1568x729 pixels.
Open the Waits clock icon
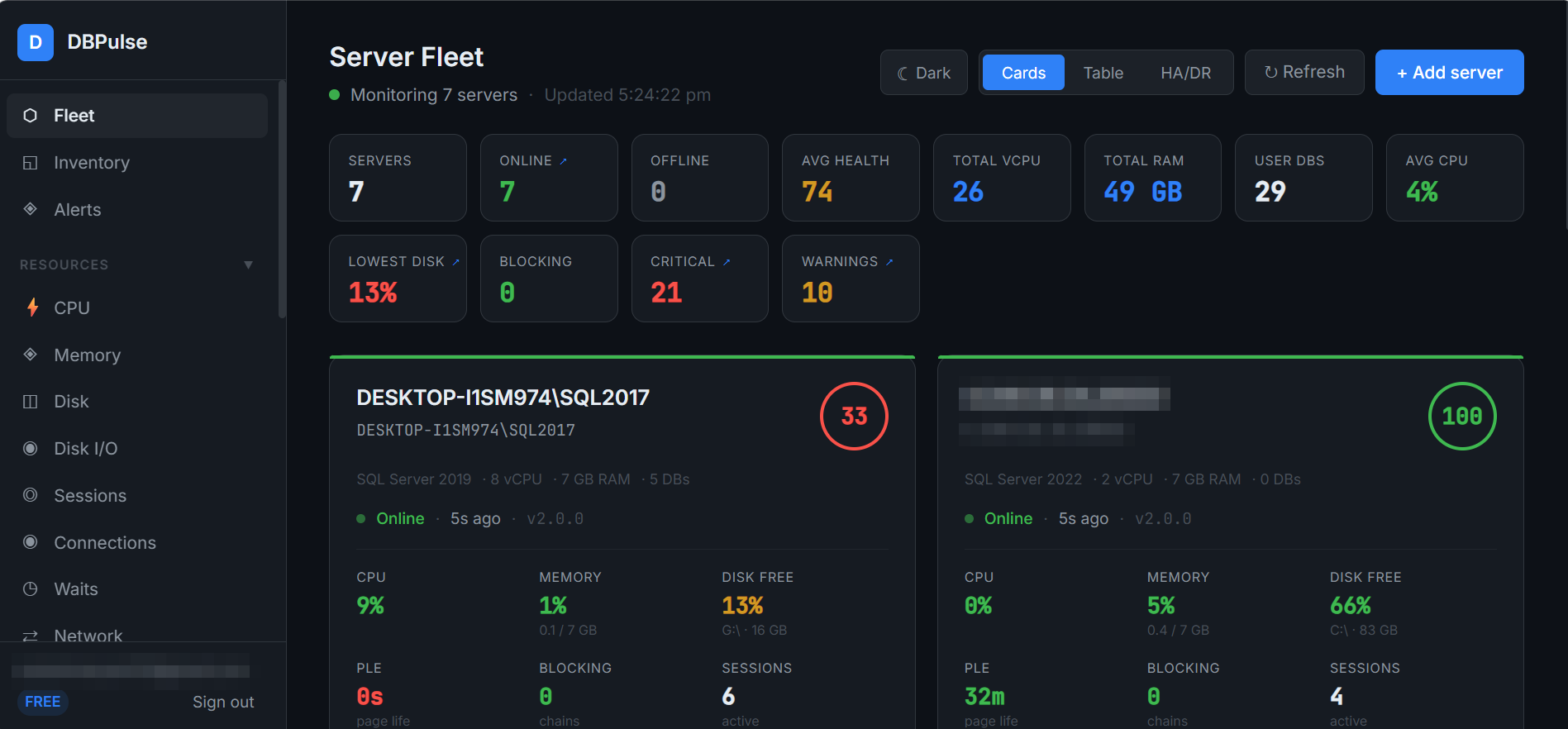point(31,589)
